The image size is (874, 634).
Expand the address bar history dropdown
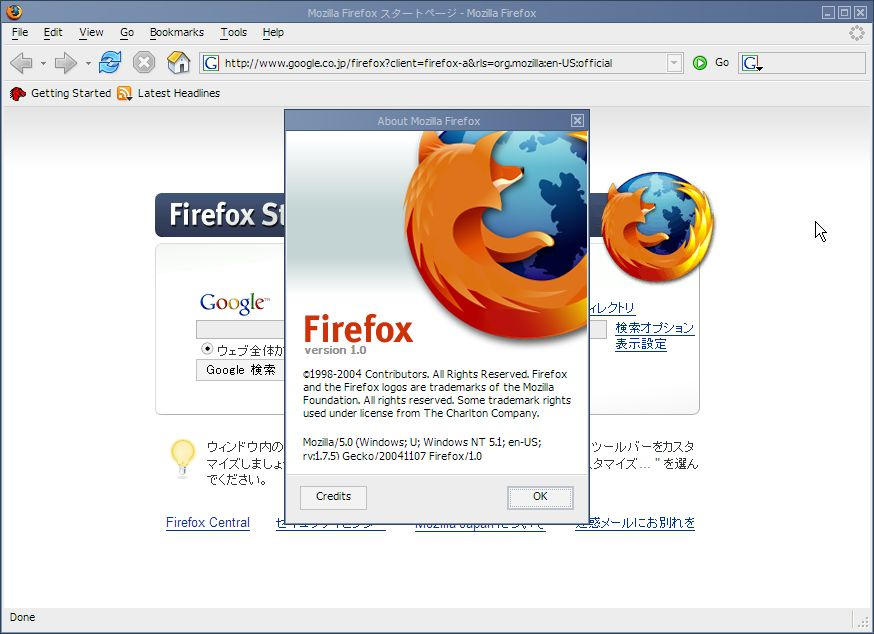coord(674,63)
